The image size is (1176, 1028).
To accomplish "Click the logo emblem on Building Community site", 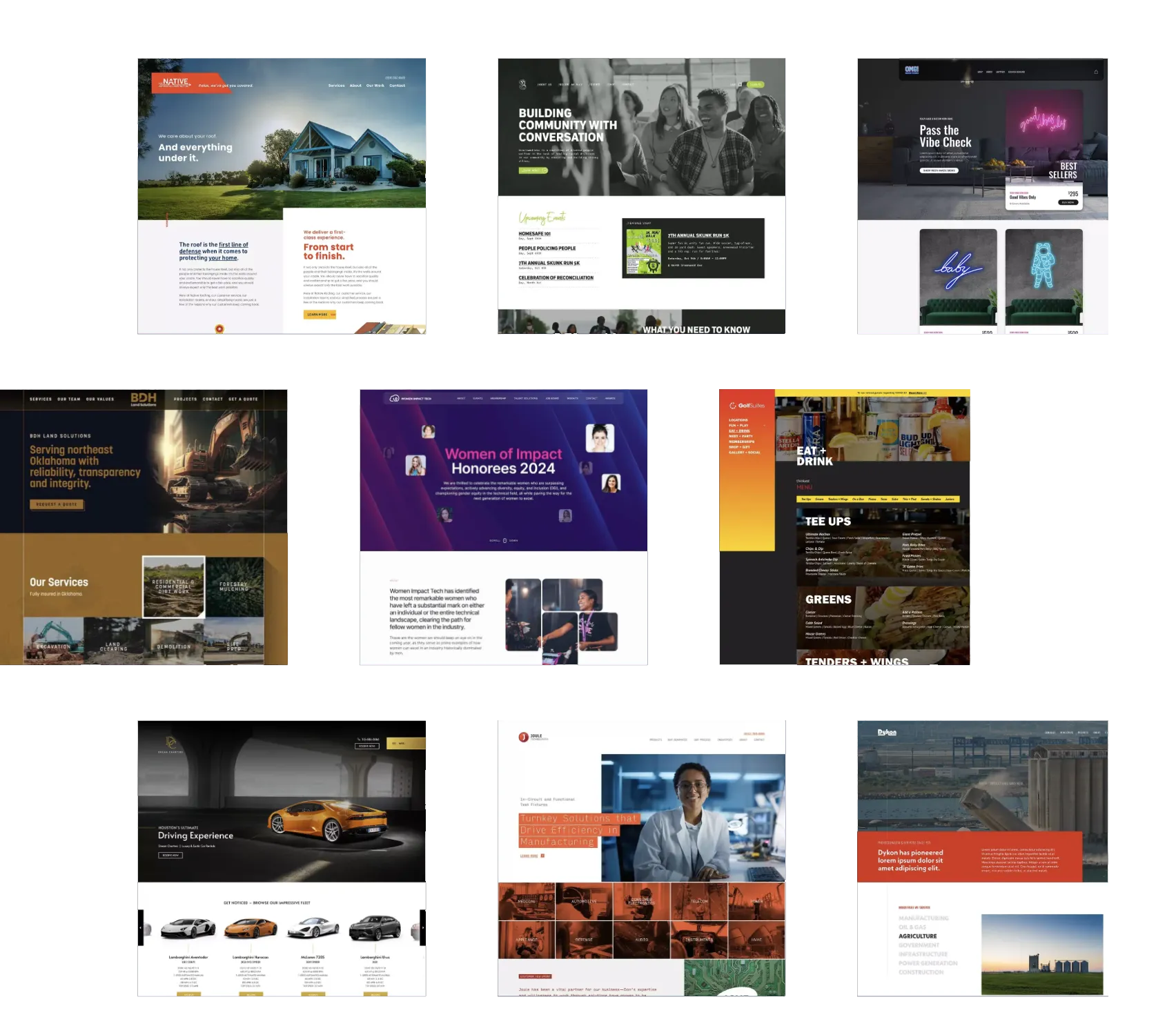I will (x=522, y=84).
